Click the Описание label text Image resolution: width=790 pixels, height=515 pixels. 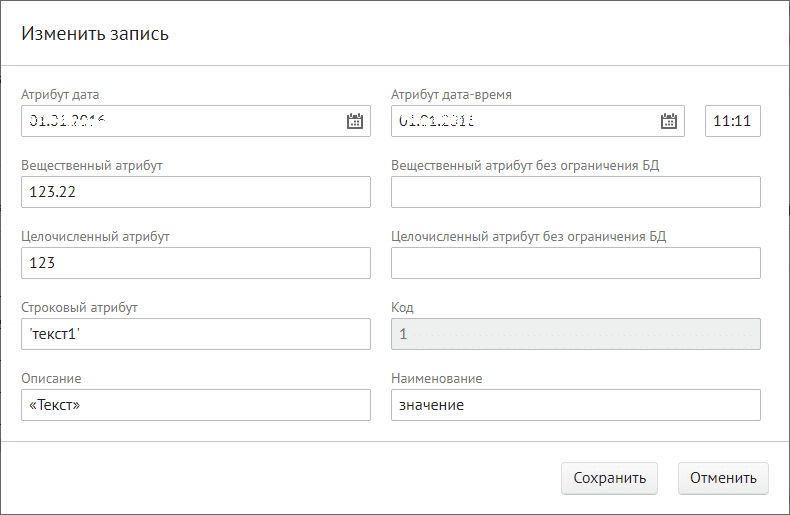[51, 379]
